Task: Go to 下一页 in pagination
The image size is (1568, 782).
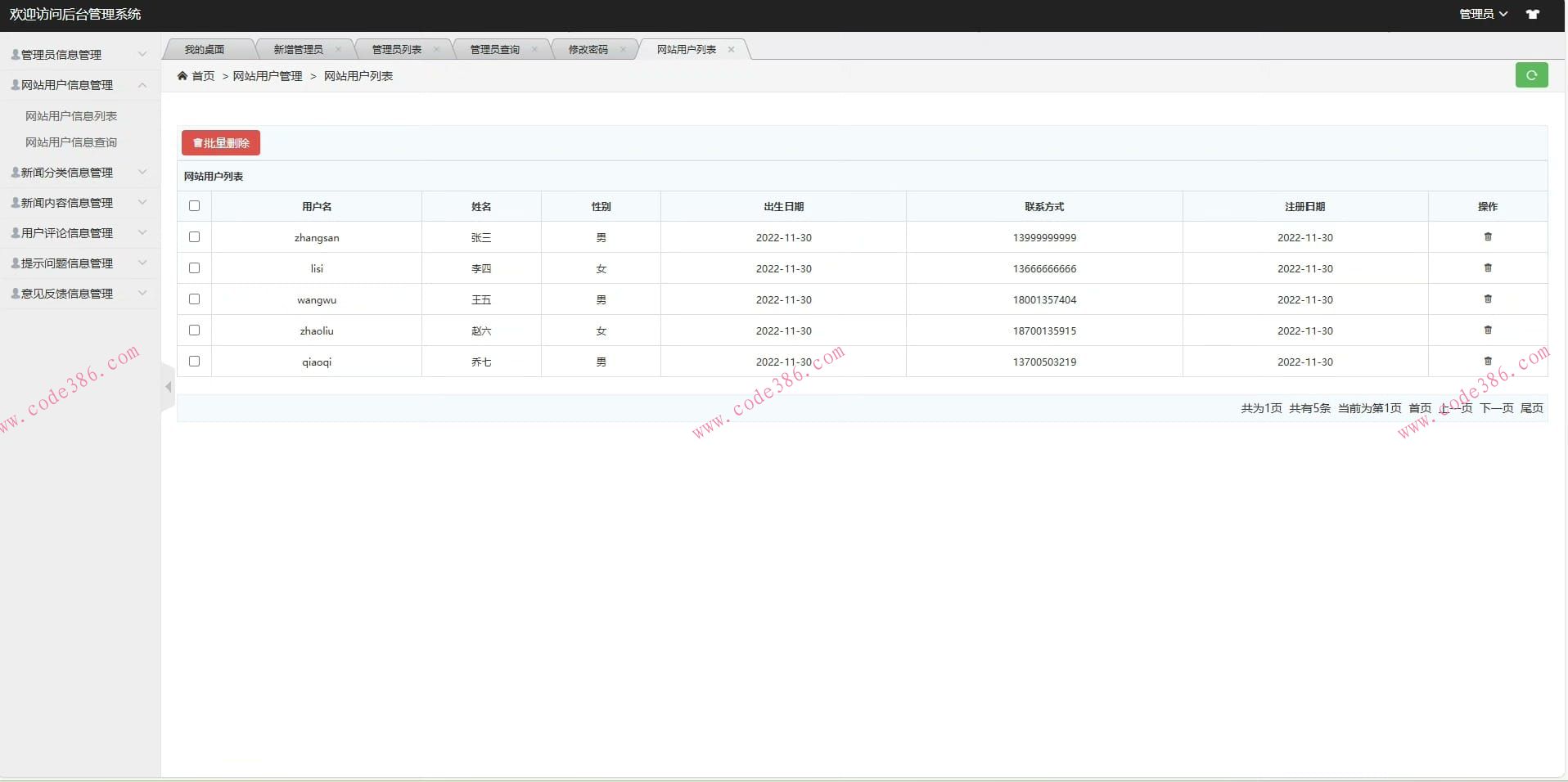Action: pos(1496,408)
